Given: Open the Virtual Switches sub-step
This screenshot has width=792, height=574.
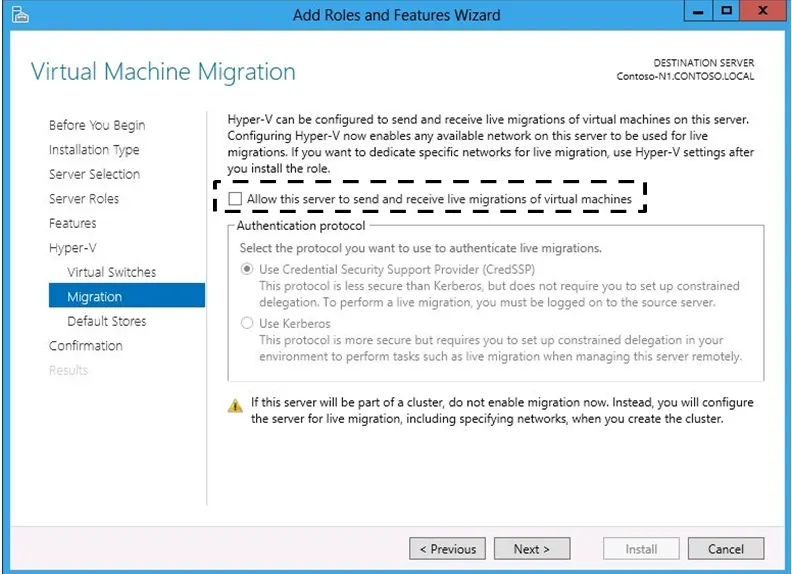Looking at the screenshot, I should [112, 272].
